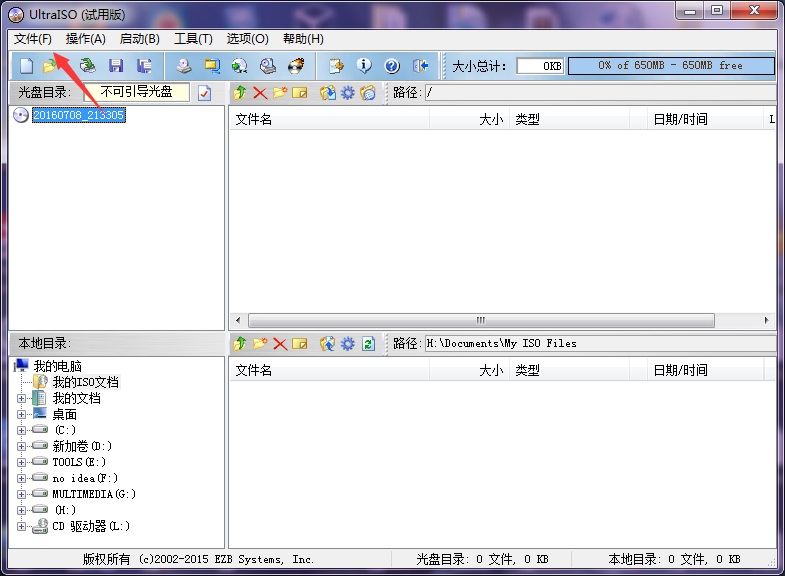Viewport: 785px width, 576px height.
Task: Click the blue info balloon icon
Action: 364,66
